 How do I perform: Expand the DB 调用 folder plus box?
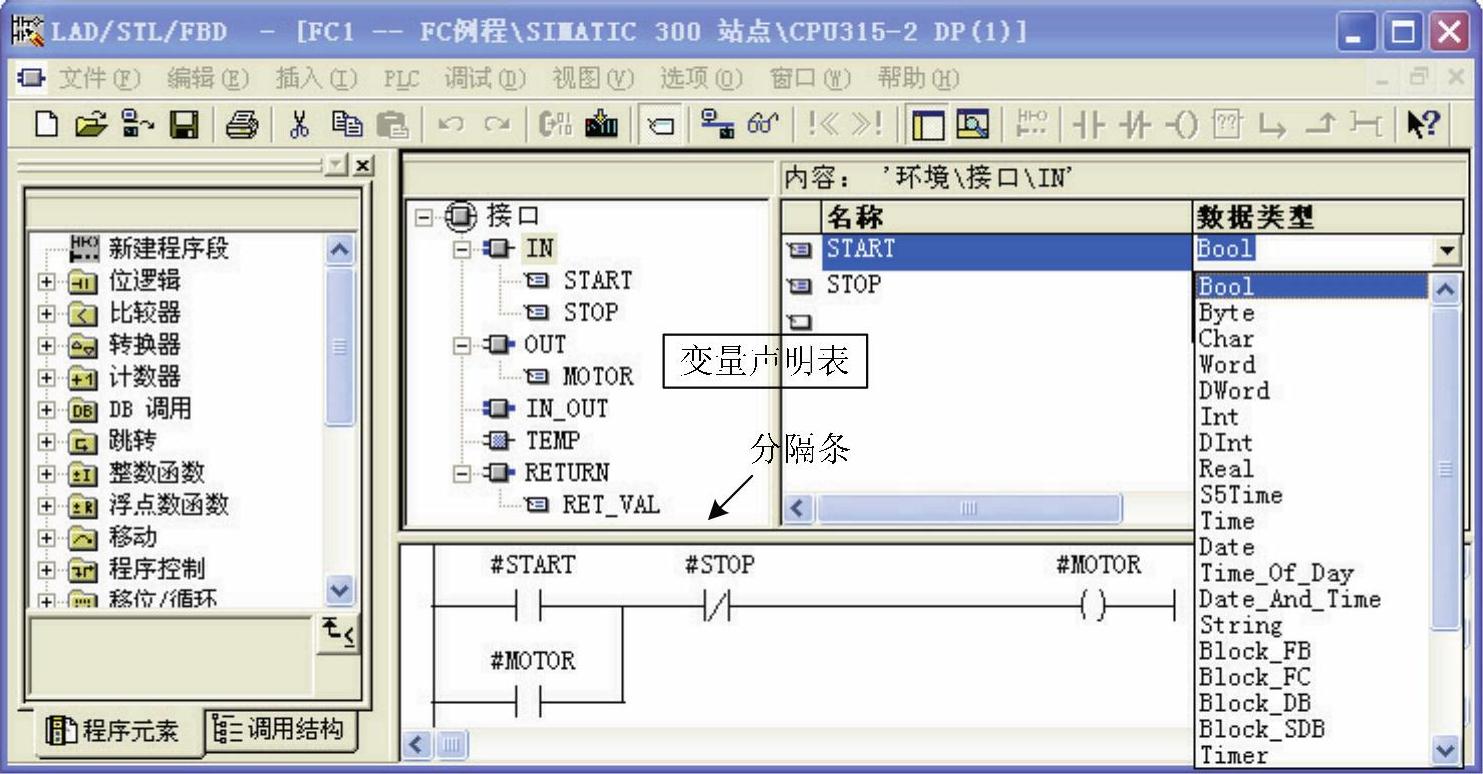[x=47, y=410]
